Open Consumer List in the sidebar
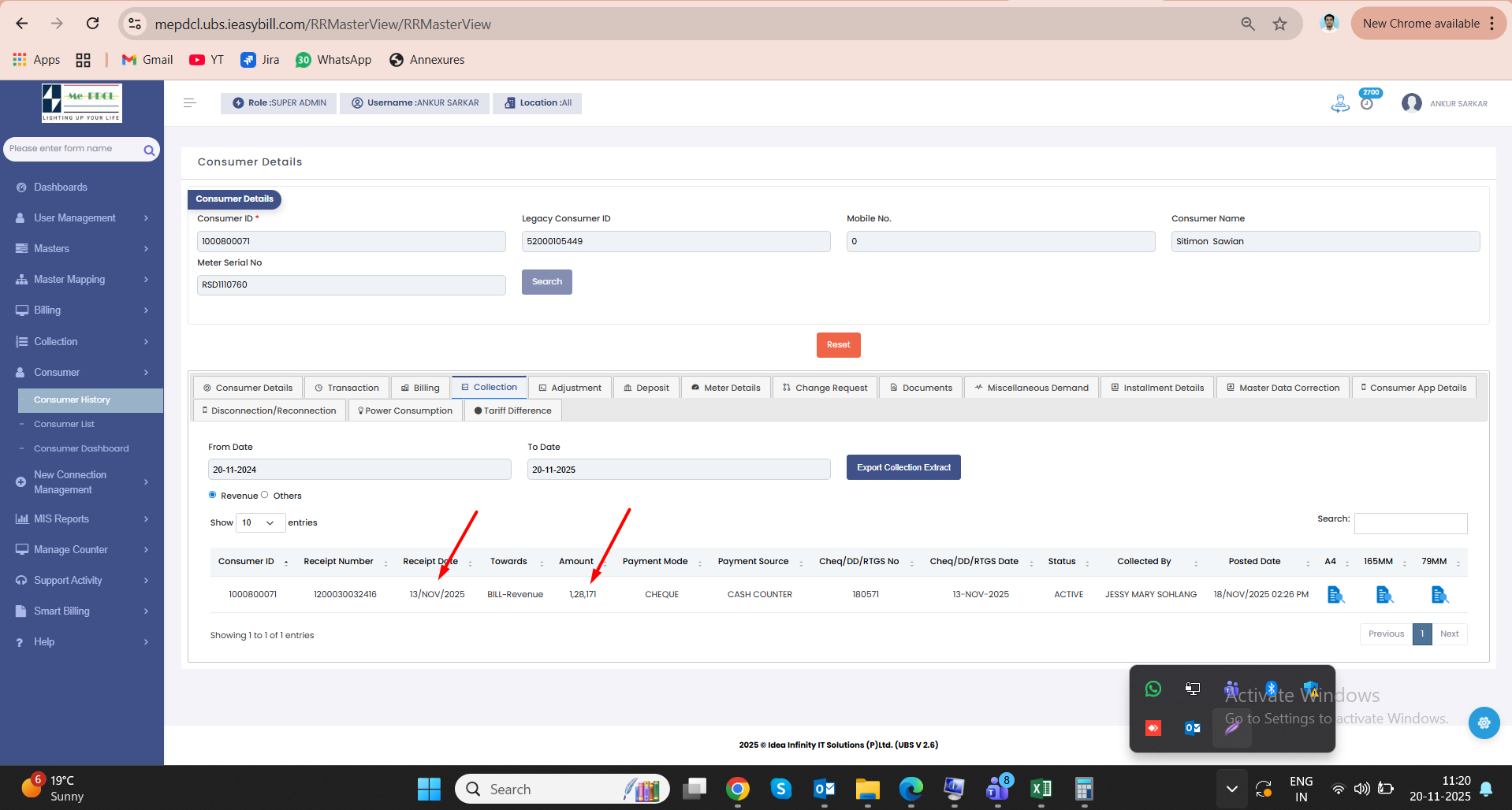The image size is (1512, 810). [64, 425]
